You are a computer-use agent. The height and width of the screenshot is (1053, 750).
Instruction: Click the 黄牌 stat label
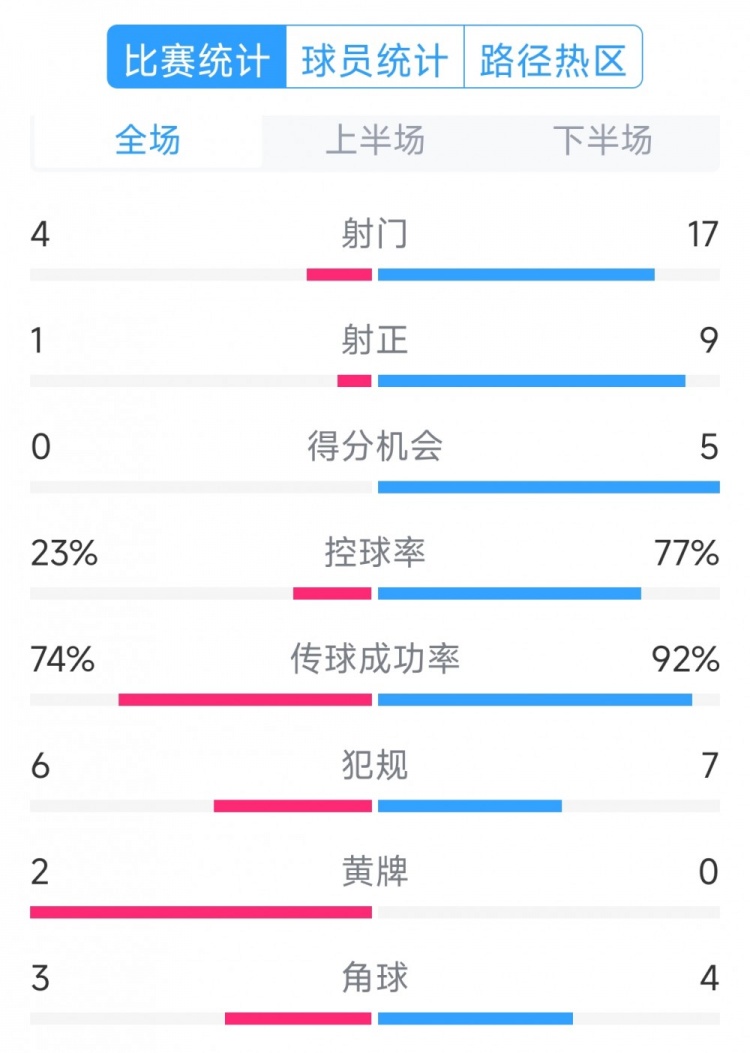[x=375, y=871]
